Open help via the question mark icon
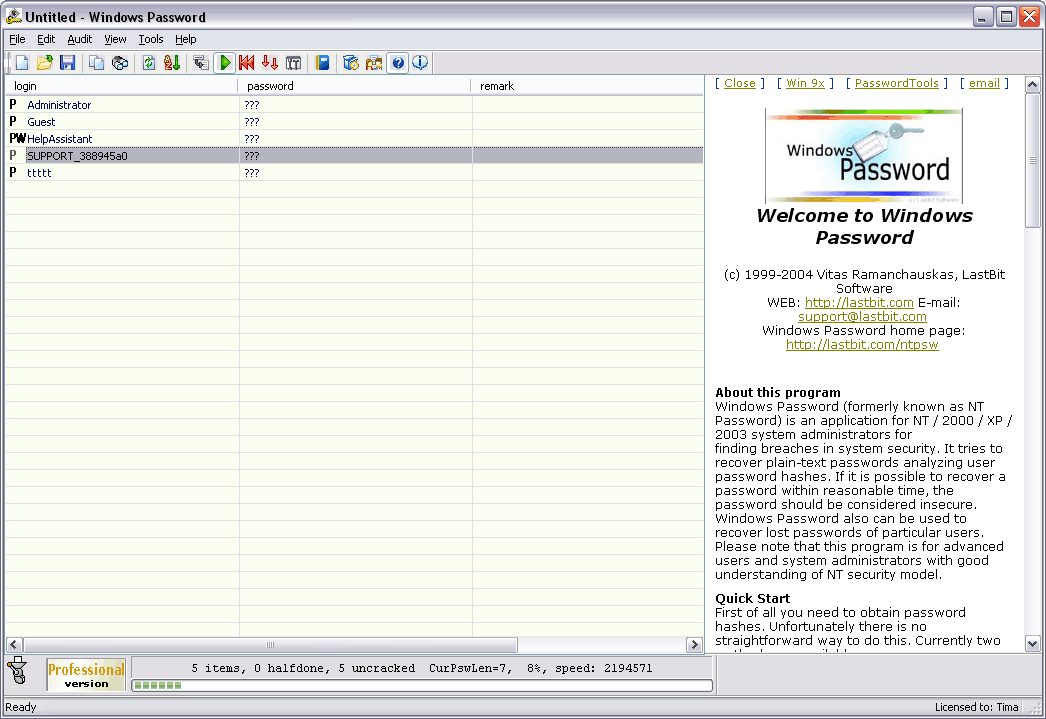This screenshot has height=719, width=1046. click(x=397, y=62)
